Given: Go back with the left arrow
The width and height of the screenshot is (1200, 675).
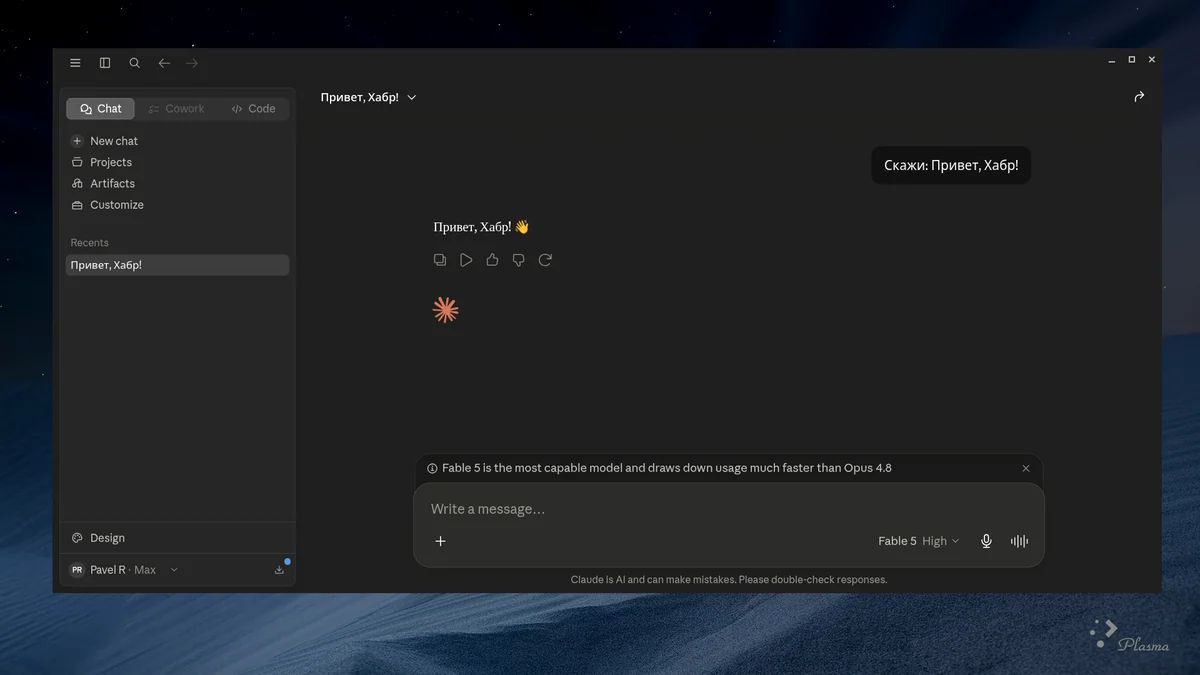Looking at the screenshot, I should pos(164,63).
